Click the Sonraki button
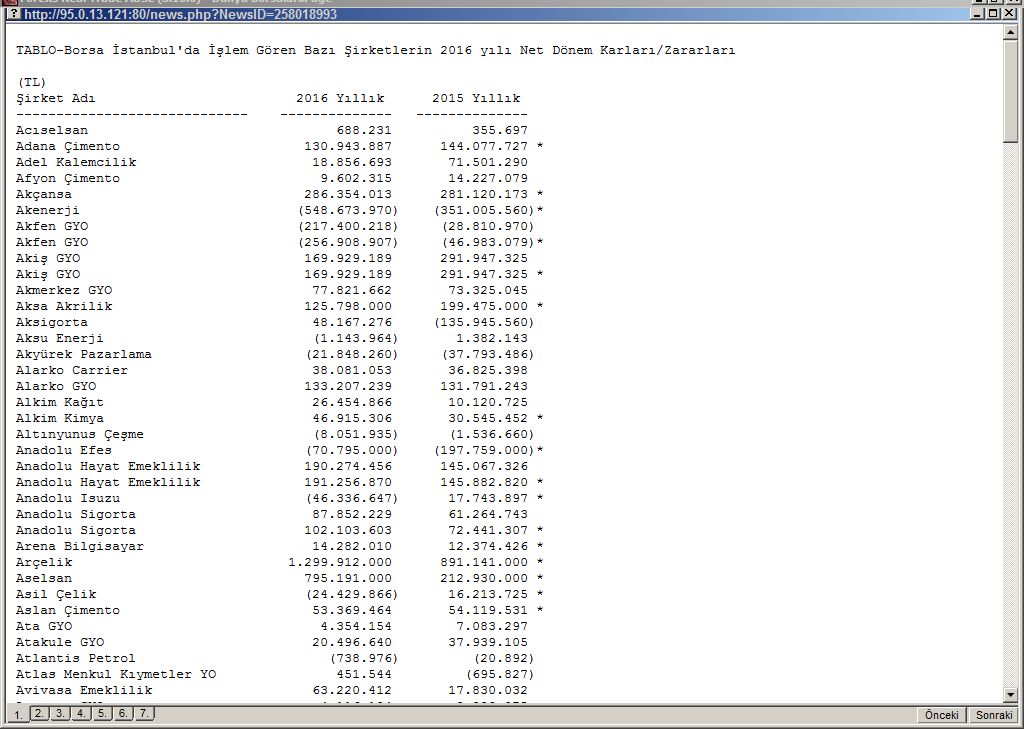1024x729 pixels. click(993, 715)
